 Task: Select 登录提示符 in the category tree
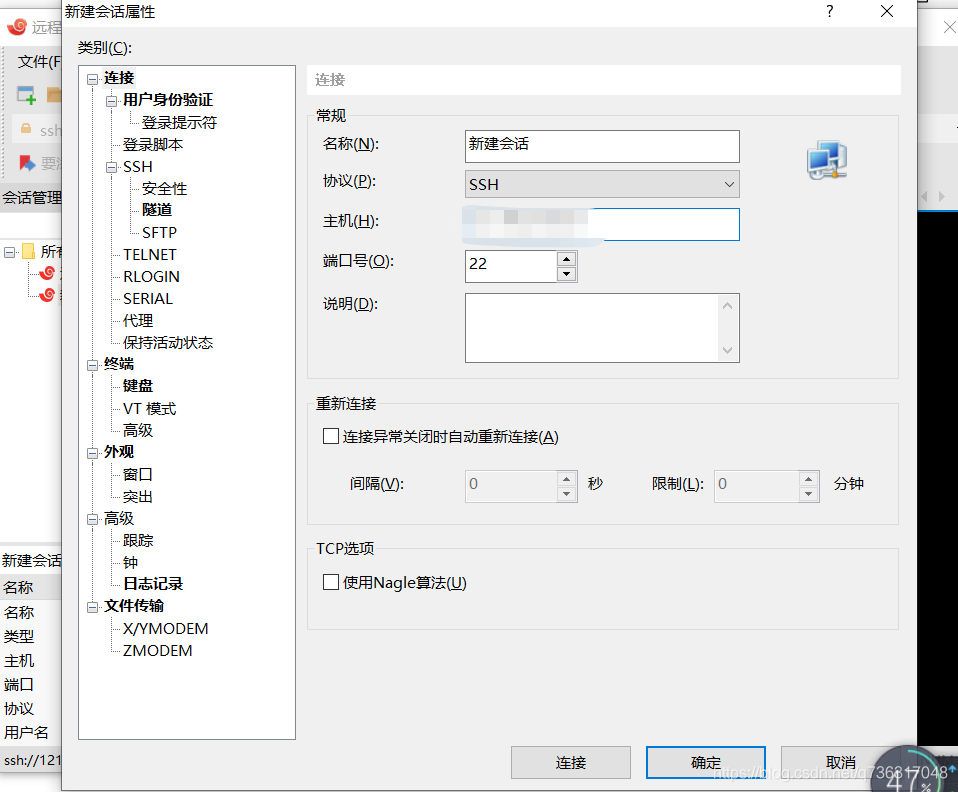point(179,122)
